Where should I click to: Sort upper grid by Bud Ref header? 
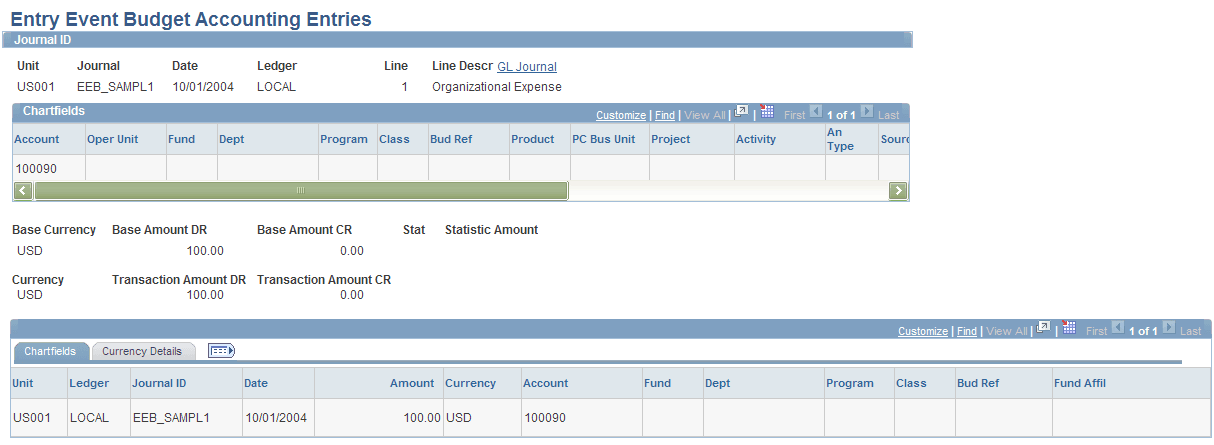click(451, 139)
